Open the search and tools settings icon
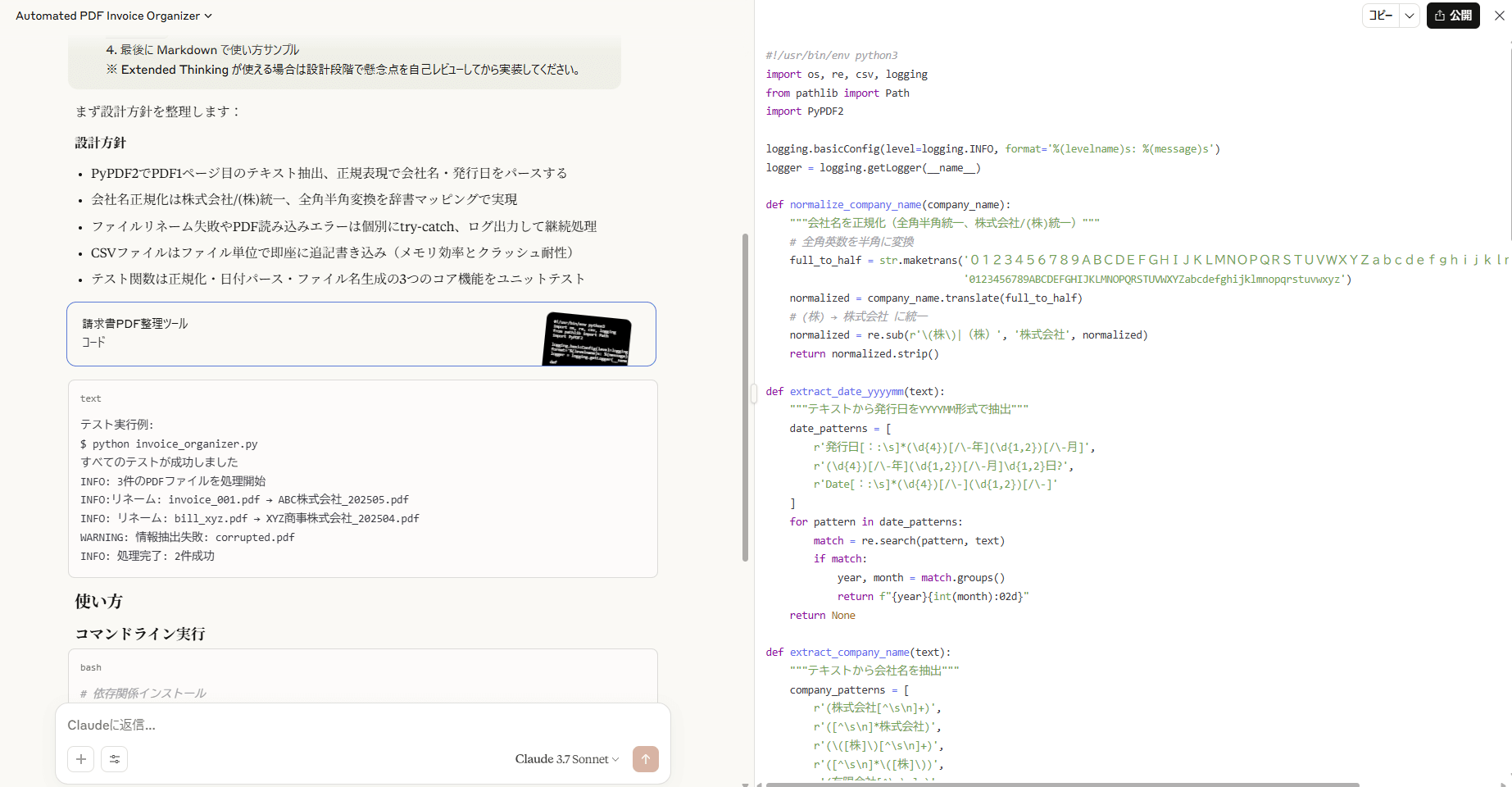 point(115,759)
